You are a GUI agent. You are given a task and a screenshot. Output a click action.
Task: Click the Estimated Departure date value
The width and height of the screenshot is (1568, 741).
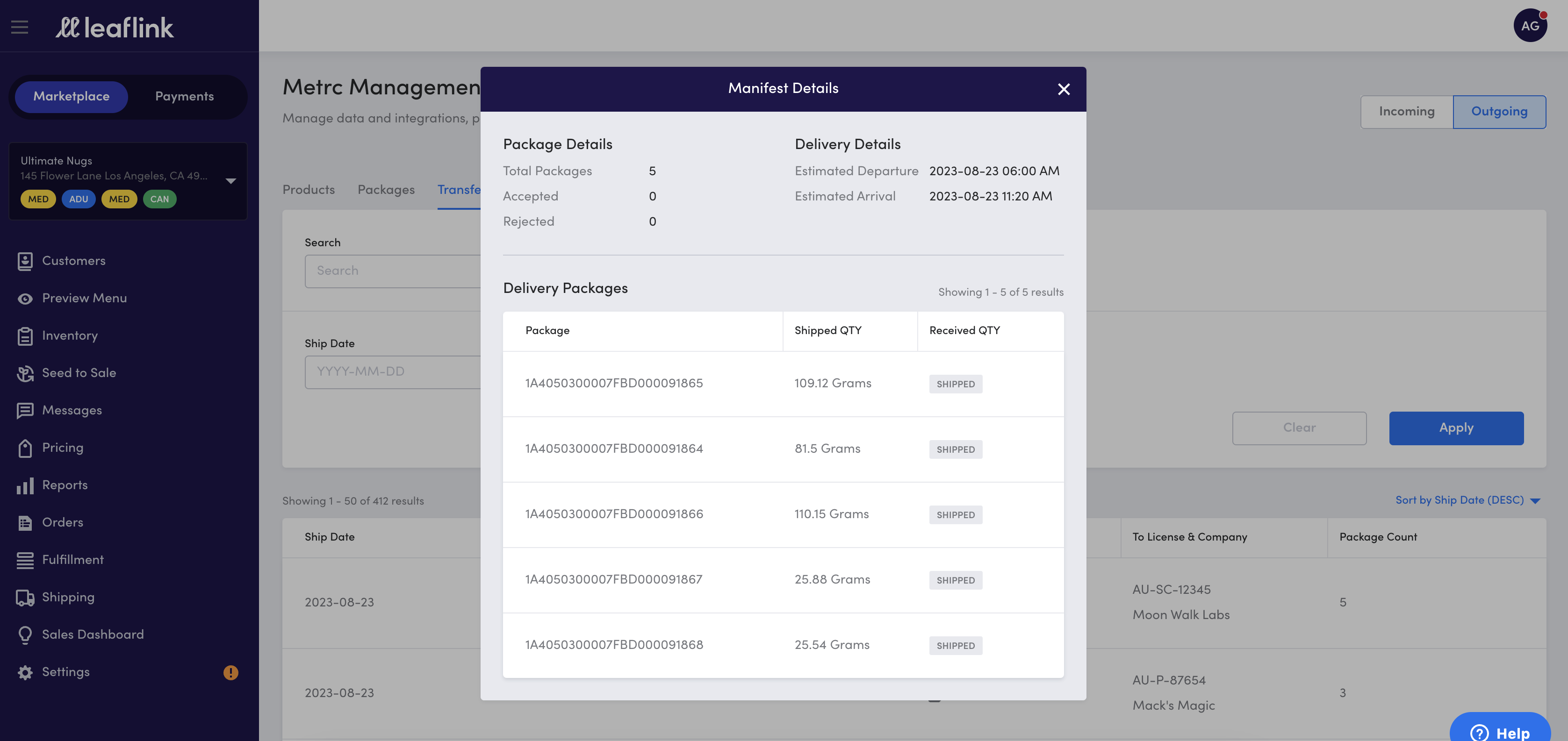[994, 171]
